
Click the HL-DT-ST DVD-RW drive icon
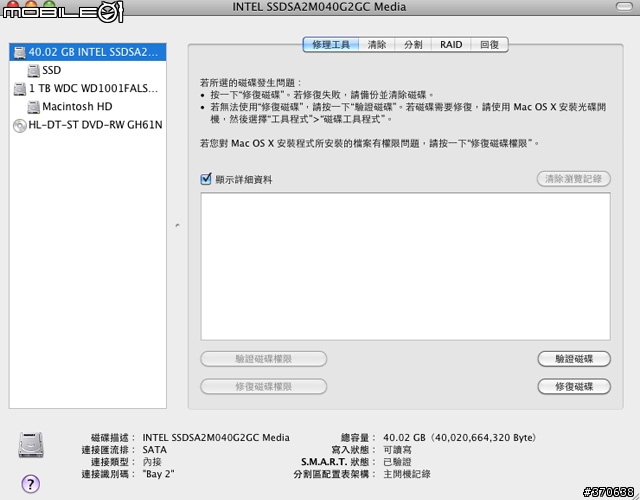point(19,125)
